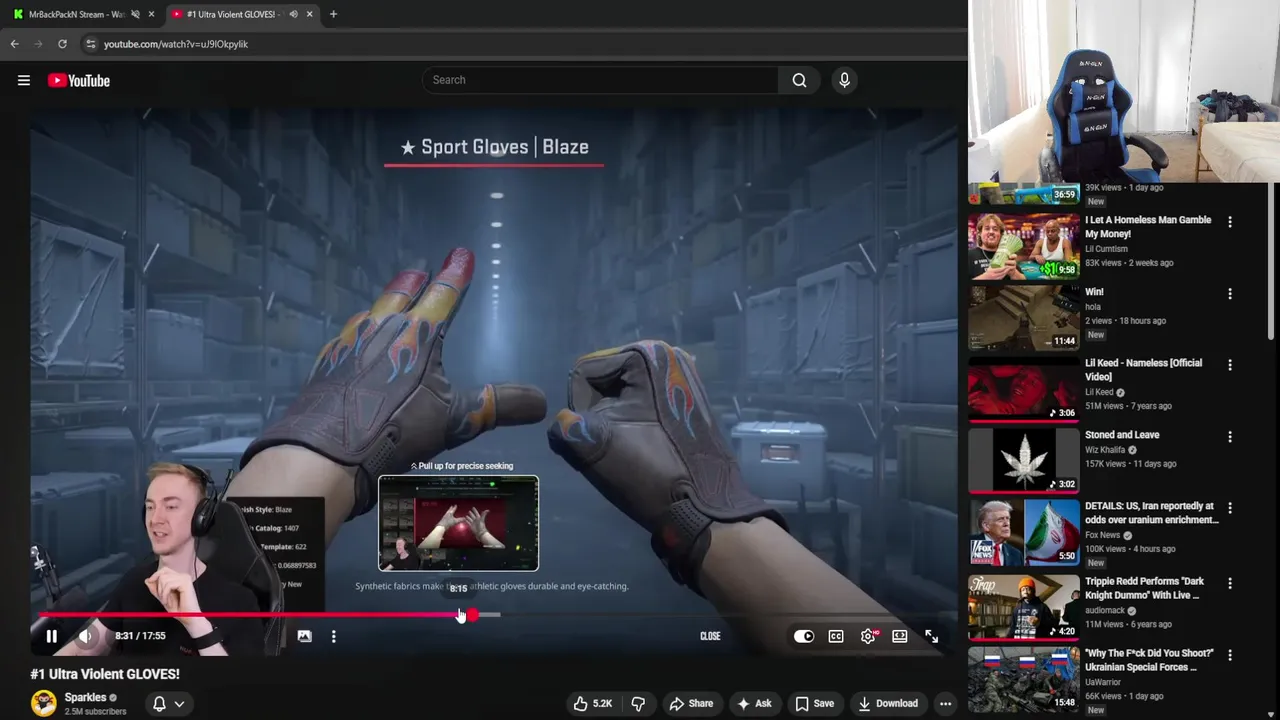Open options for Lil Keed Nameless video
Image resolution: width=1280 pixels, height=720 pixels.
pos(1230,365)
